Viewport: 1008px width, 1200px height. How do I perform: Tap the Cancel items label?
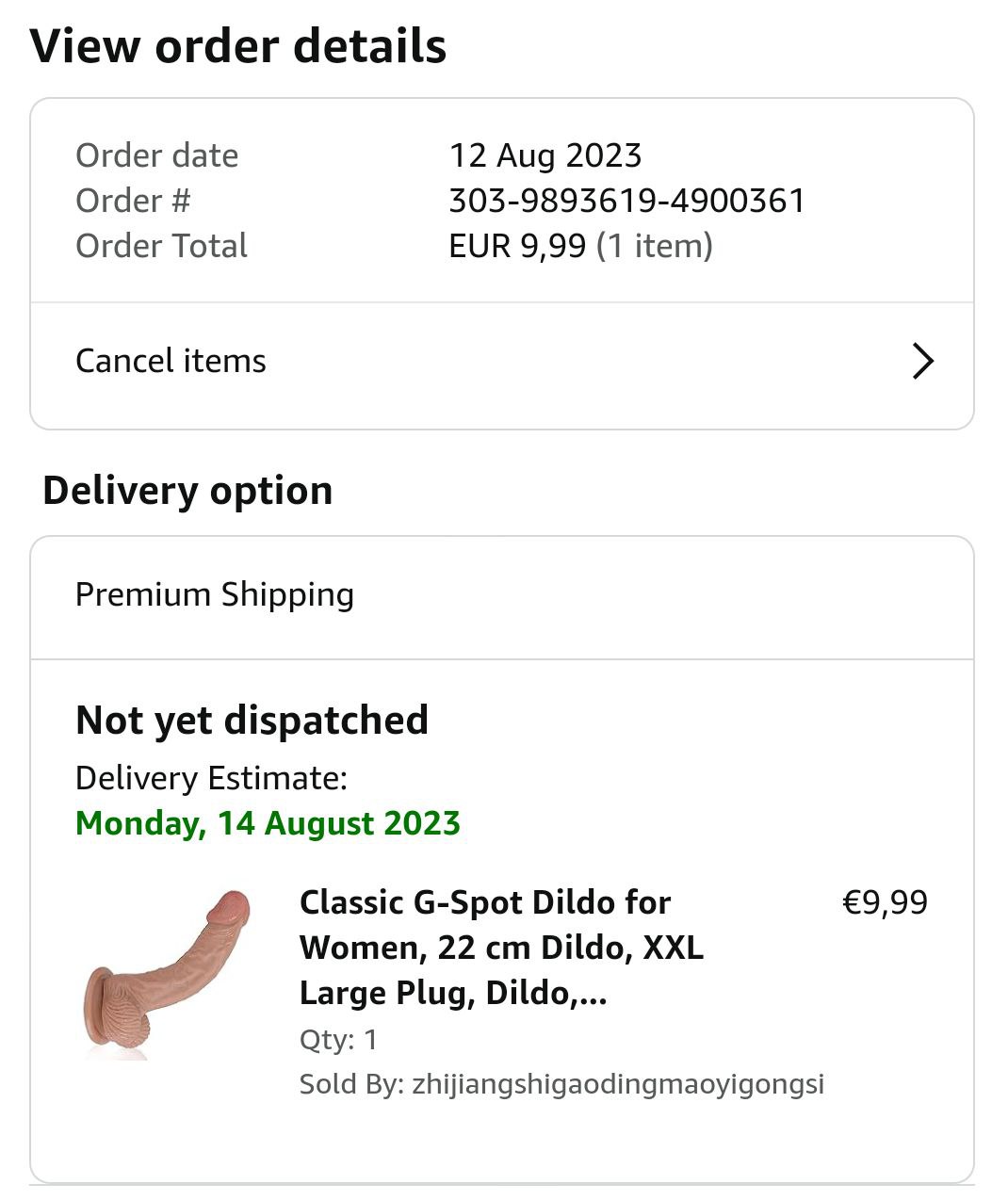click(x=171, y=361)
